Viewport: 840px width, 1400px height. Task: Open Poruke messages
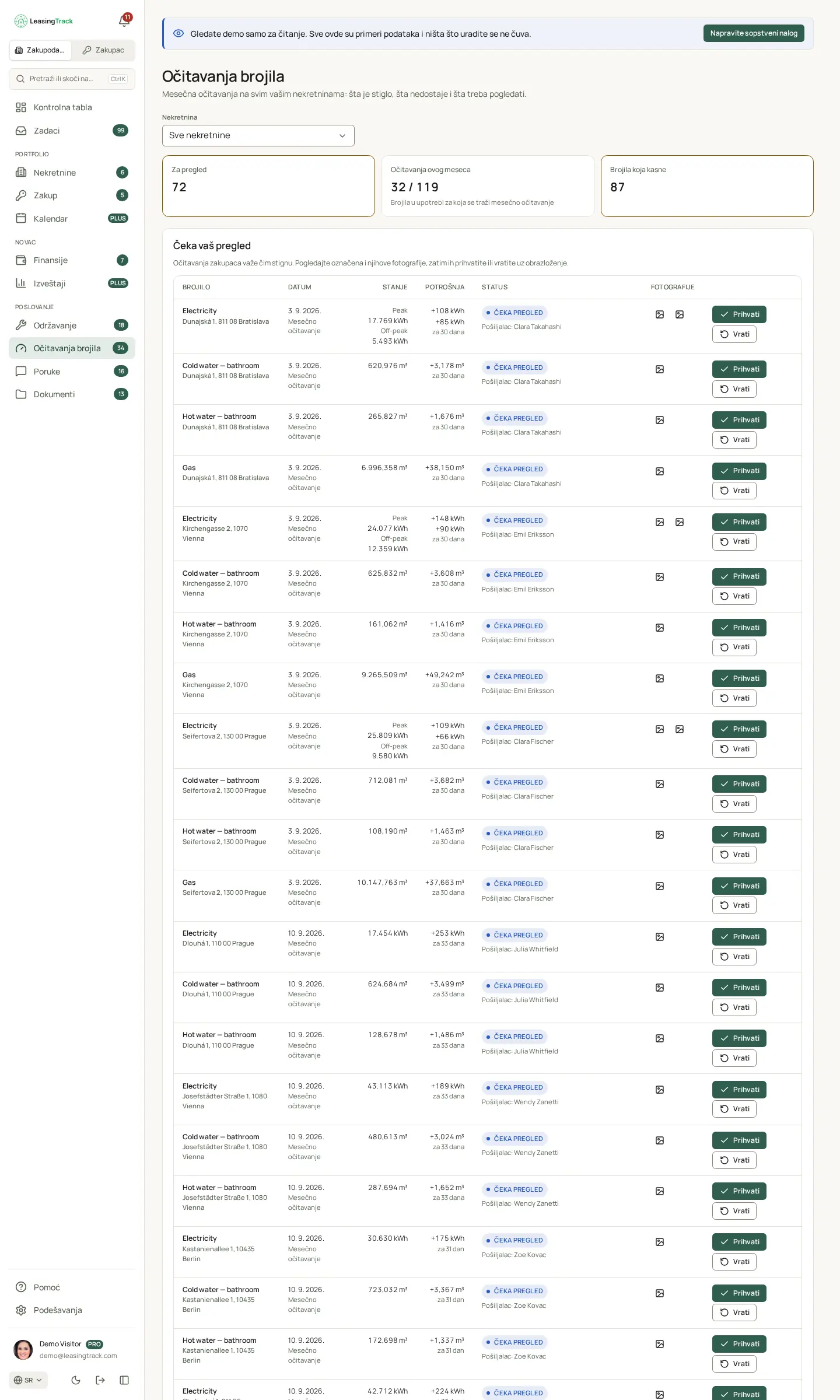point(72,372)
